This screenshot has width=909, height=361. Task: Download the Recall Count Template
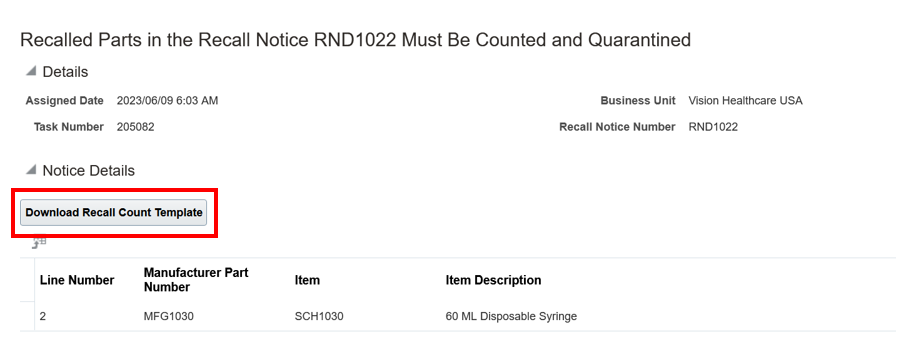114,213
